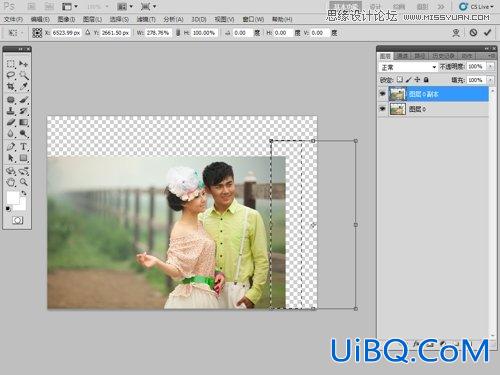Switch to the 通道 tab
500x375 pixels.
click(x=402, y=56)
